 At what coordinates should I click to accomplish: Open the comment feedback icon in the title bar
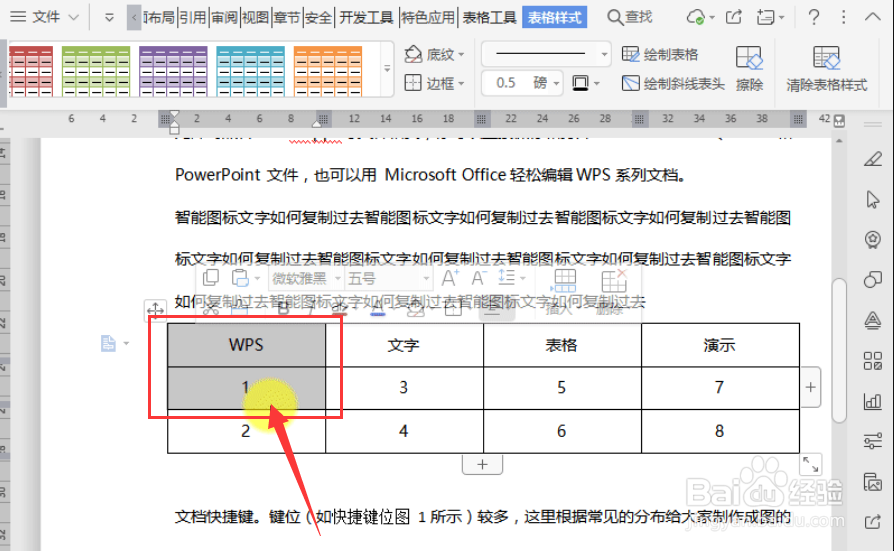(x=766, y=17)
